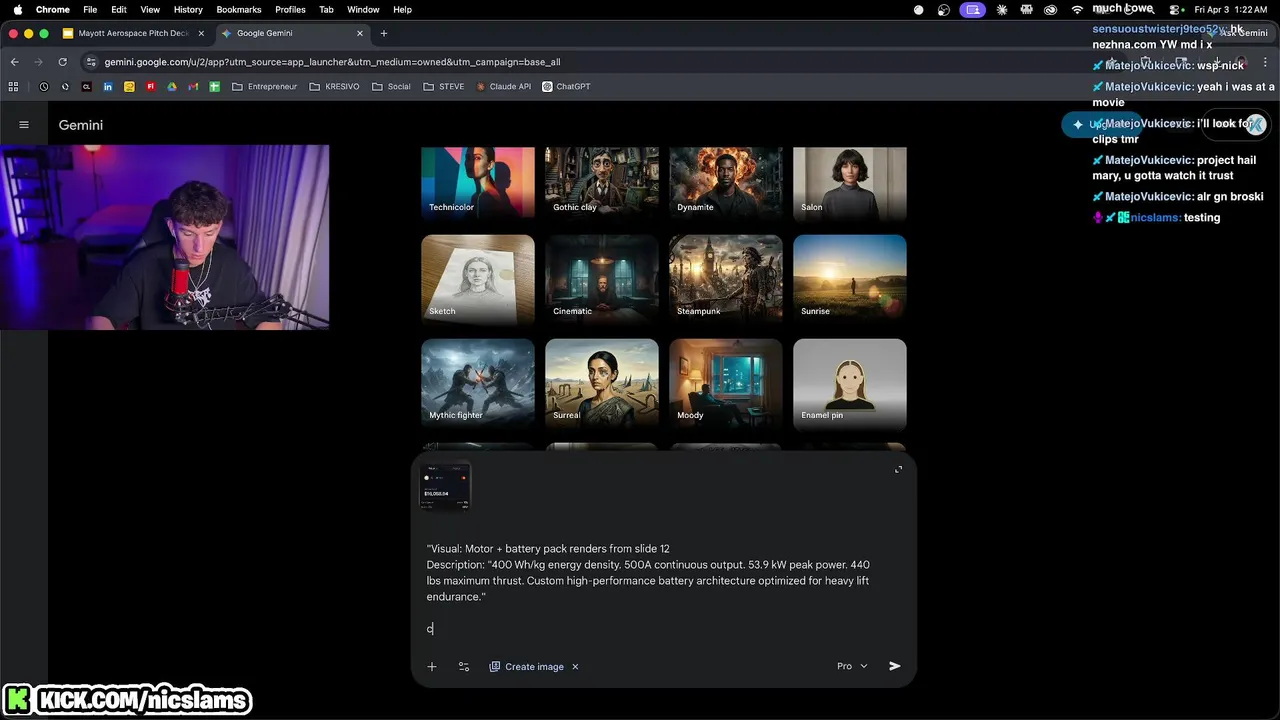Choose the Dynamite style card
The image size is (1280, 720).
(726, 182)
